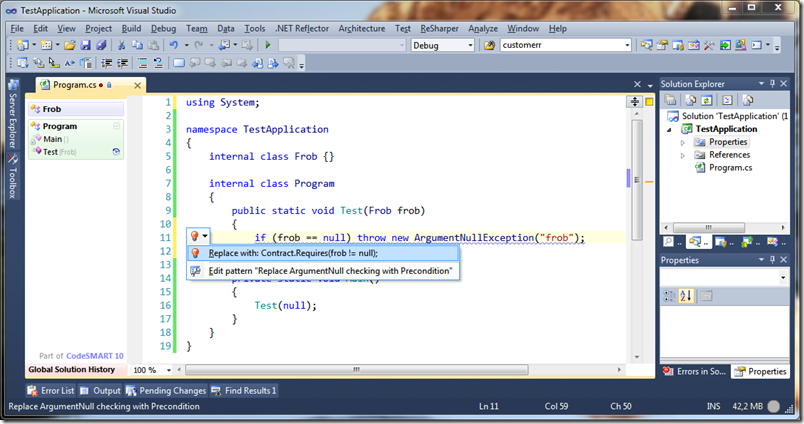Click the editor split-window icon above scrollbar
The image size is (804, 424).
635,102
